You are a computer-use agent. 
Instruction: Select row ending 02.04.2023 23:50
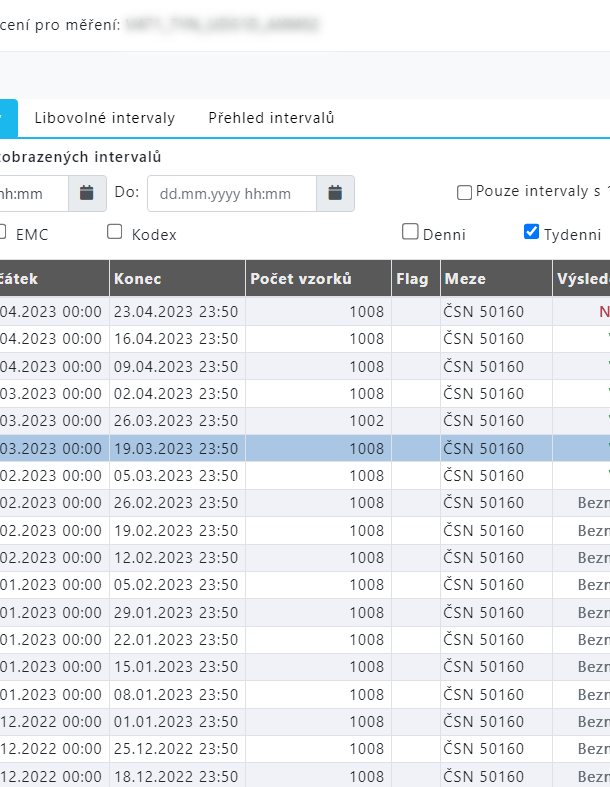[305, 394]
